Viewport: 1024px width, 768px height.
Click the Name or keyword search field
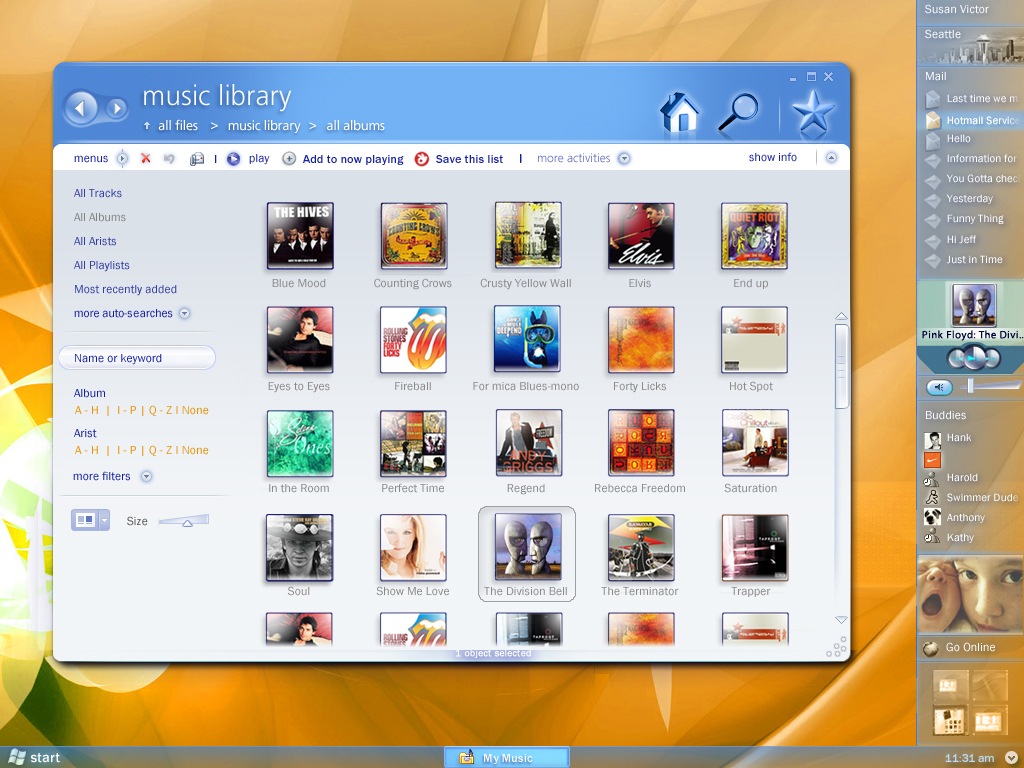[137, 358]
